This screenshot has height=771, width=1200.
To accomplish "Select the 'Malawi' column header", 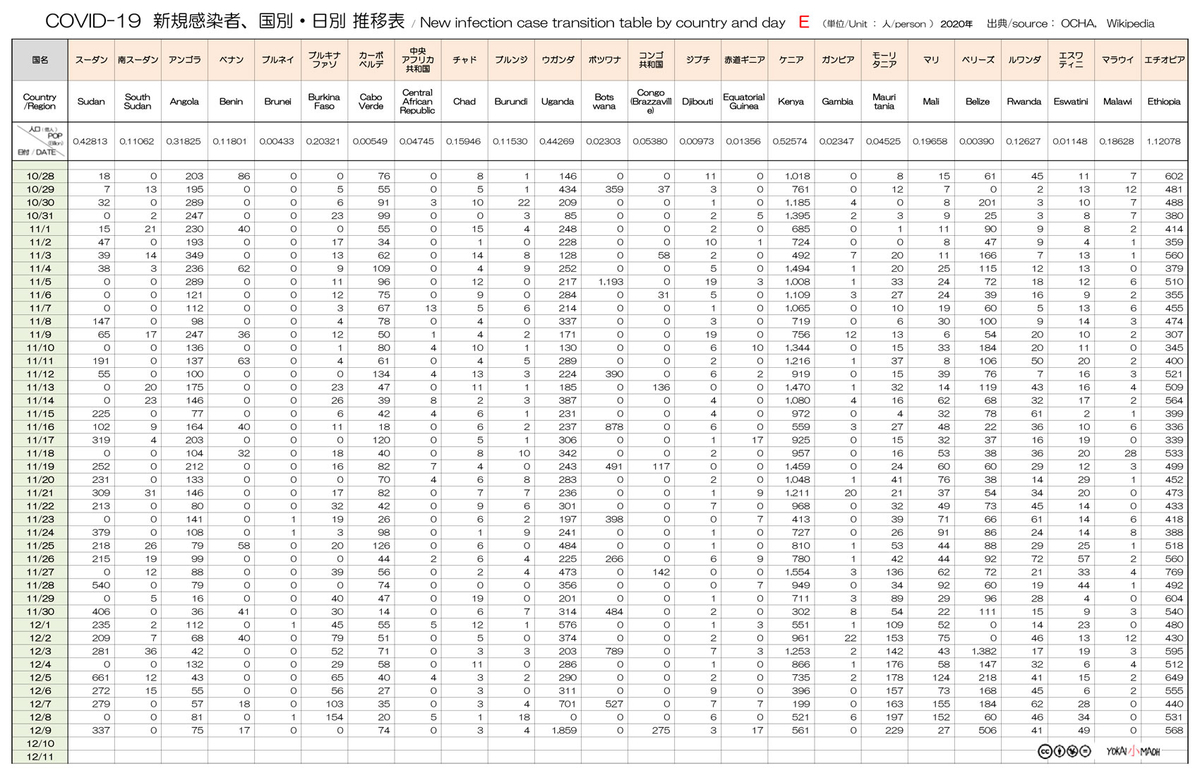I will (1117, 102).
